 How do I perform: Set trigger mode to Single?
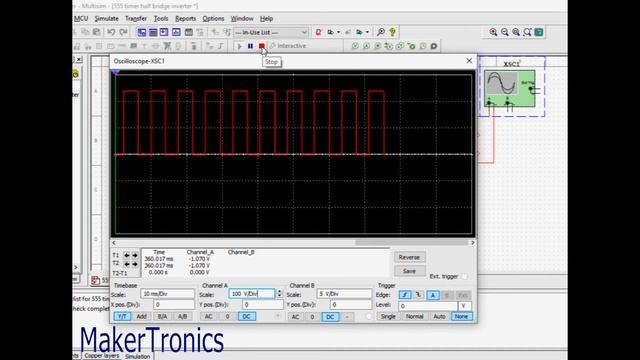(388, 316)
